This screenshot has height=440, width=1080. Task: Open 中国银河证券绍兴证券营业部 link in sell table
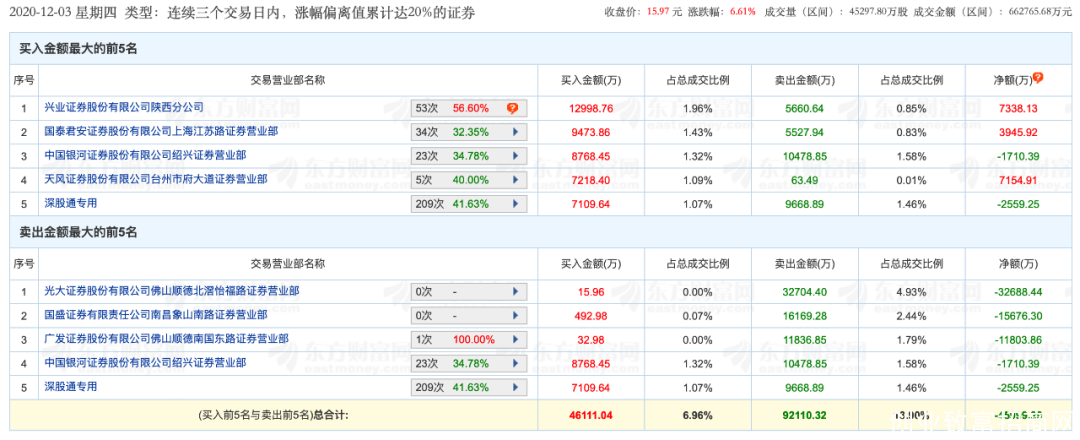(145, 363)
